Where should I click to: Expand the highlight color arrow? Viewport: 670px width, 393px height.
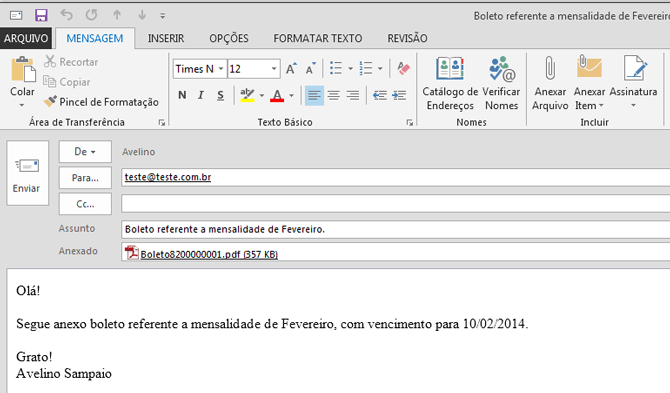pyautogui.click(x=262, y=95)
